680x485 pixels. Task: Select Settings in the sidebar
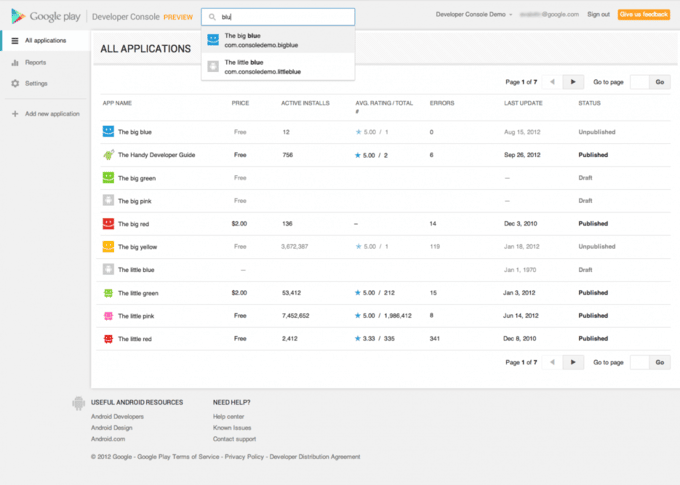pos(36,83)
